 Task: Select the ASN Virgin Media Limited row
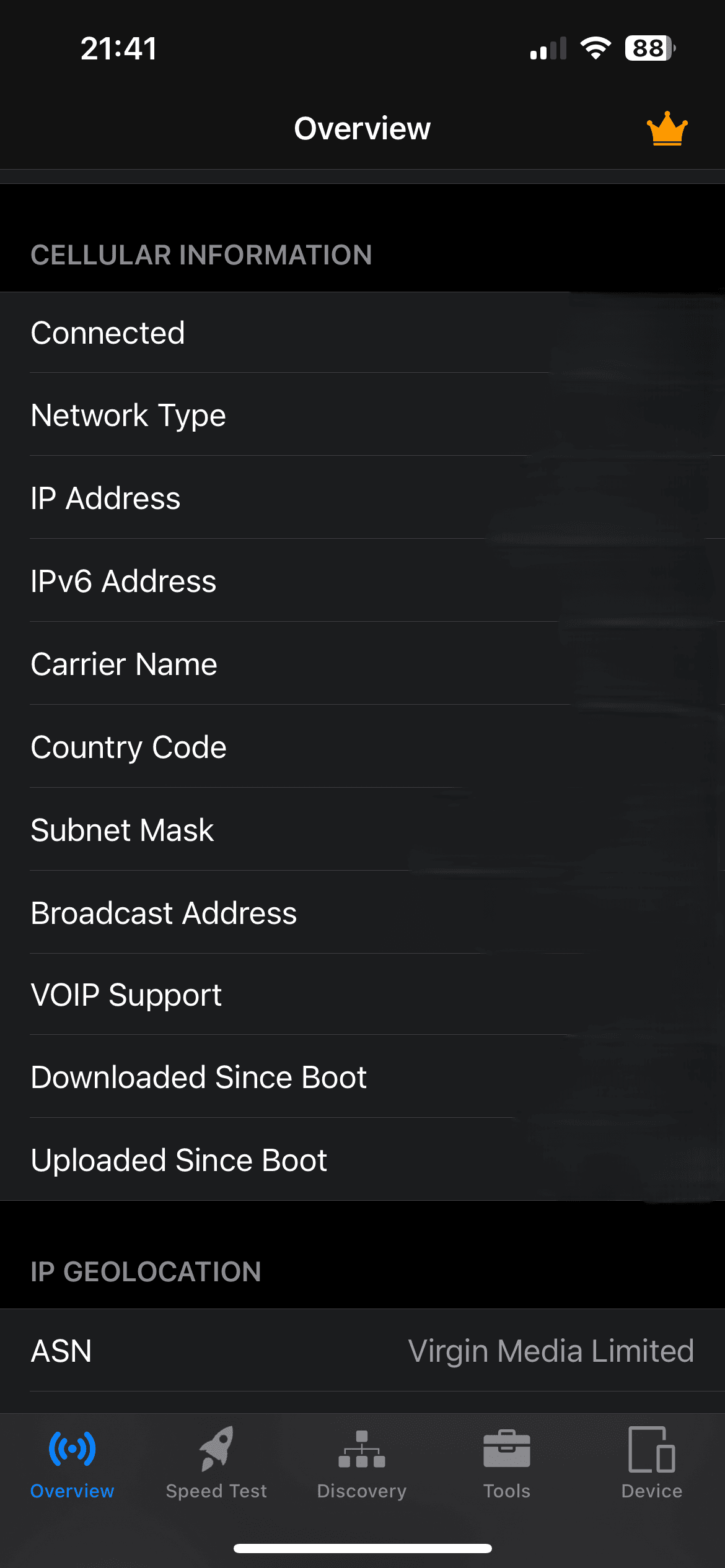tap(362, 1351)
